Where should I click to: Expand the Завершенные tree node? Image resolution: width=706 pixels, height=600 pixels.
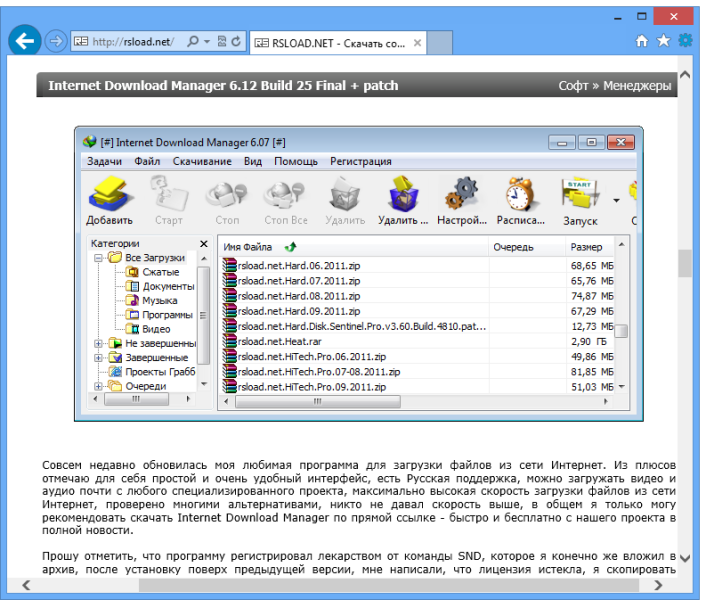[x=98, y=358]
